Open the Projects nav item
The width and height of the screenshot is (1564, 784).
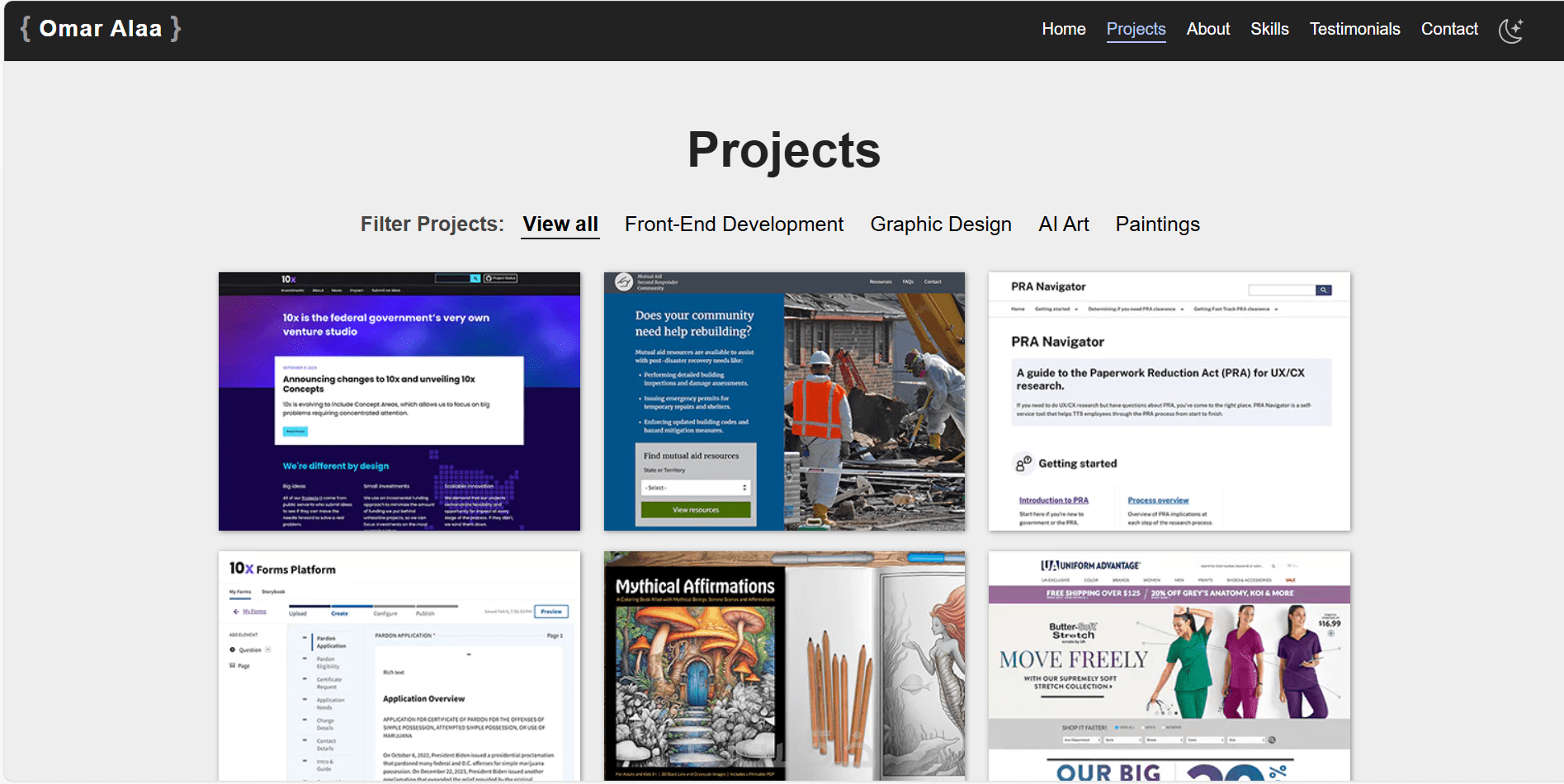coord(1136,29)
